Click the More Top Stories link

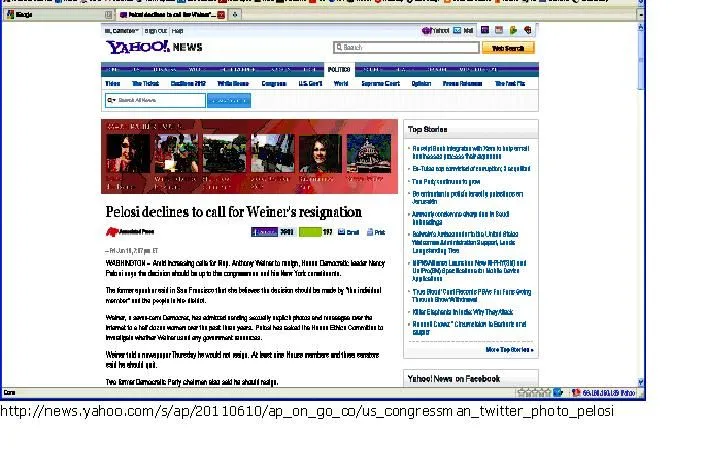[x=510, y=350]
